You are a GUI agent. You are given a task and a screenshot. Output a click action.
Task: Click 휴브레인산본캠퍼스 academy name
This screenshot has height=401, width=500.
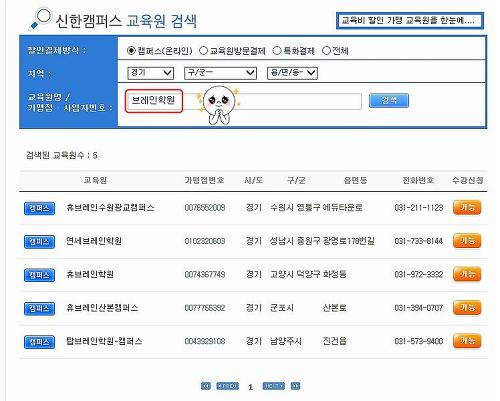[x=102, y=308]
